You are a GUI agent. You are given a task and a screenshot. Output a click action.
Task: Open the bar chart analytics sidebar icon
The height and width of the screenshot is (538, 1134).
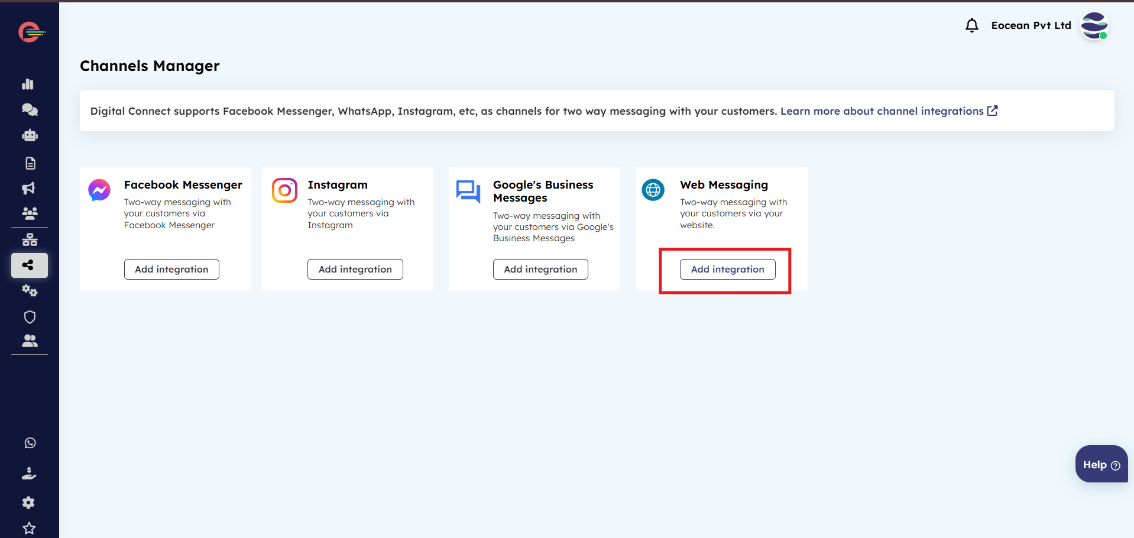(x=29, y=84)
